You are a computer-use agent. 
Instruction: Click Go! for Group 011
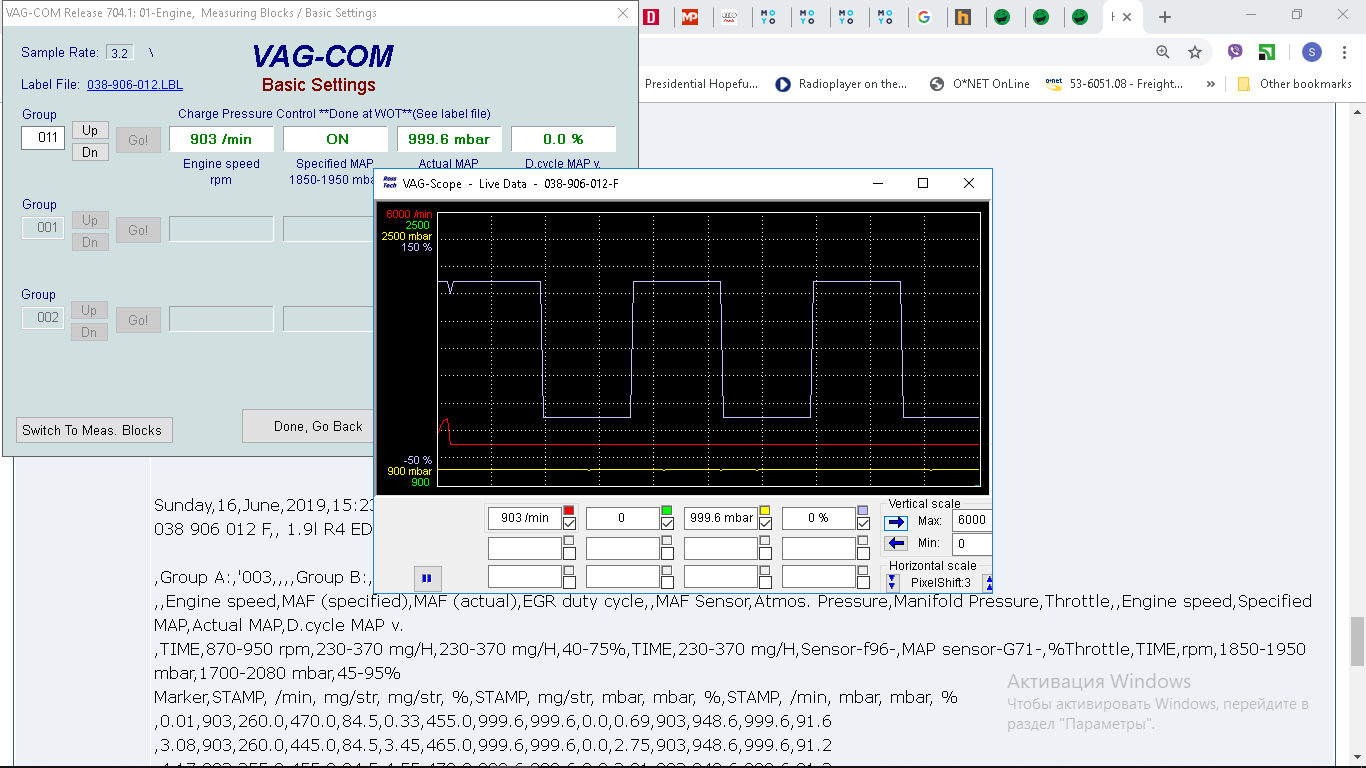click(x=138, y=140)
